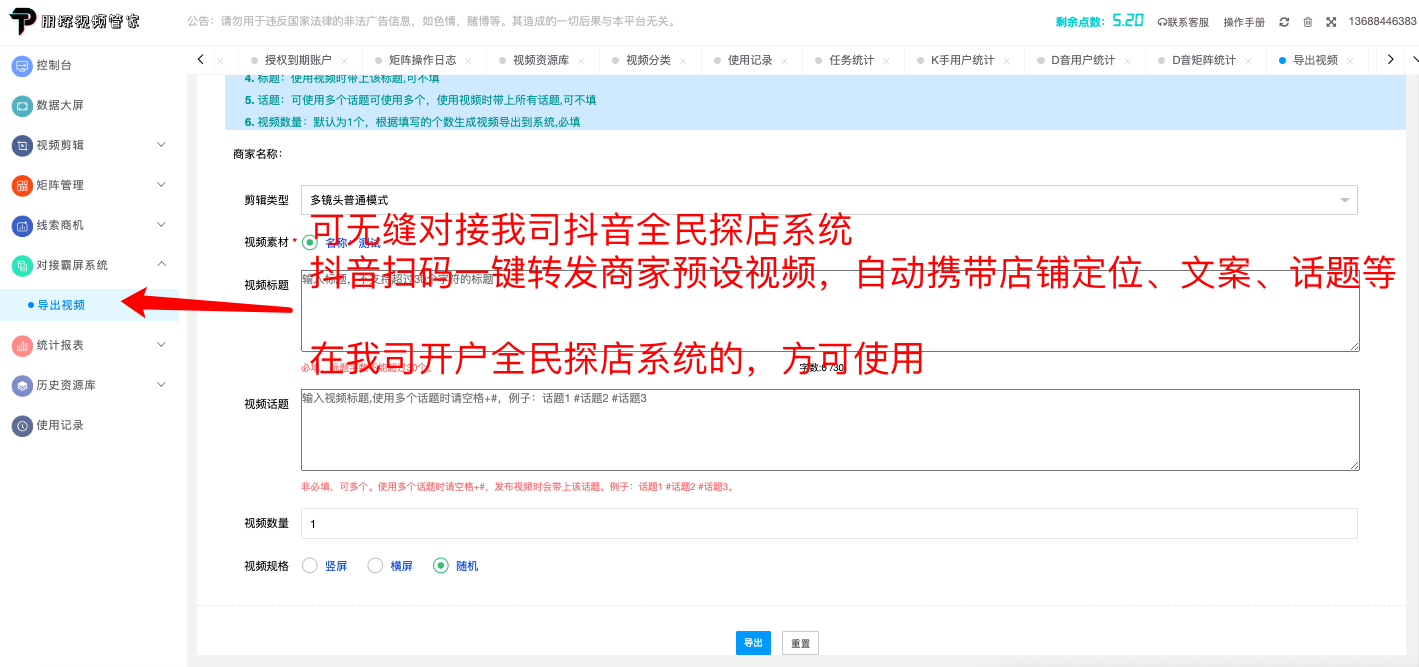Close the 导出视频 tab
1419x667 pixels.
(1351, 61)
